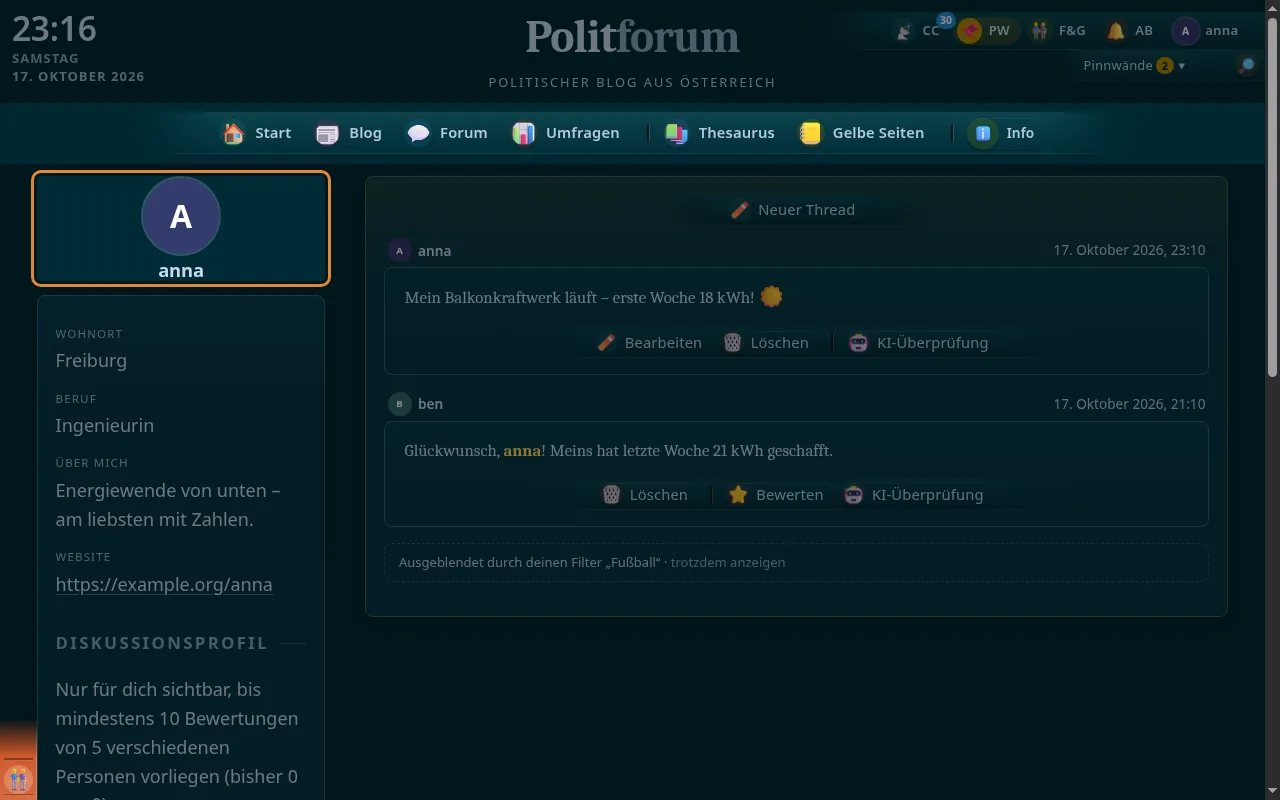Click the clock showing 23:16
This screenshot has height=800, width=1280.
coord(54,29)
